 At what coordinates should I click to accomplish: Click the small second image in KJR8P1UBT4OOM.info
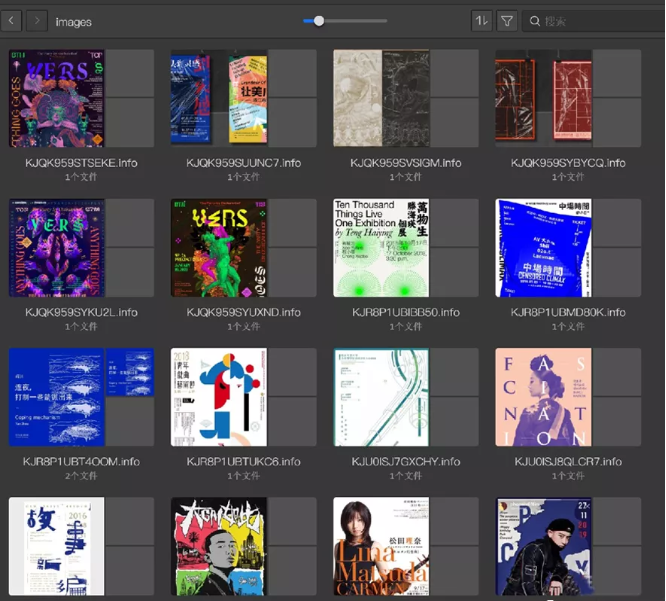click(130, 372)
